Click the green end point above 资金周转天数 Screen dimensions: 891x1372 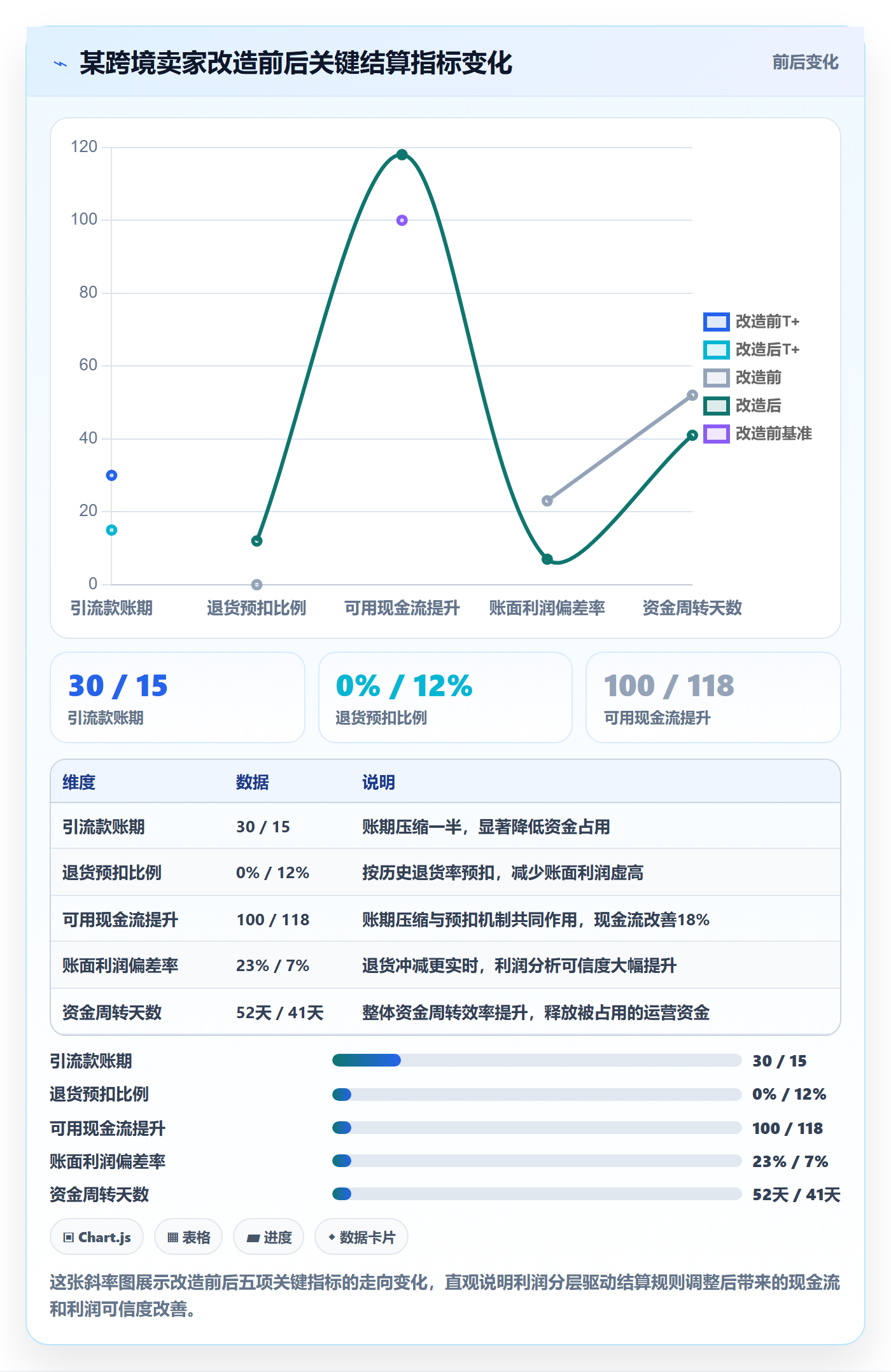[x=692, y=435]
